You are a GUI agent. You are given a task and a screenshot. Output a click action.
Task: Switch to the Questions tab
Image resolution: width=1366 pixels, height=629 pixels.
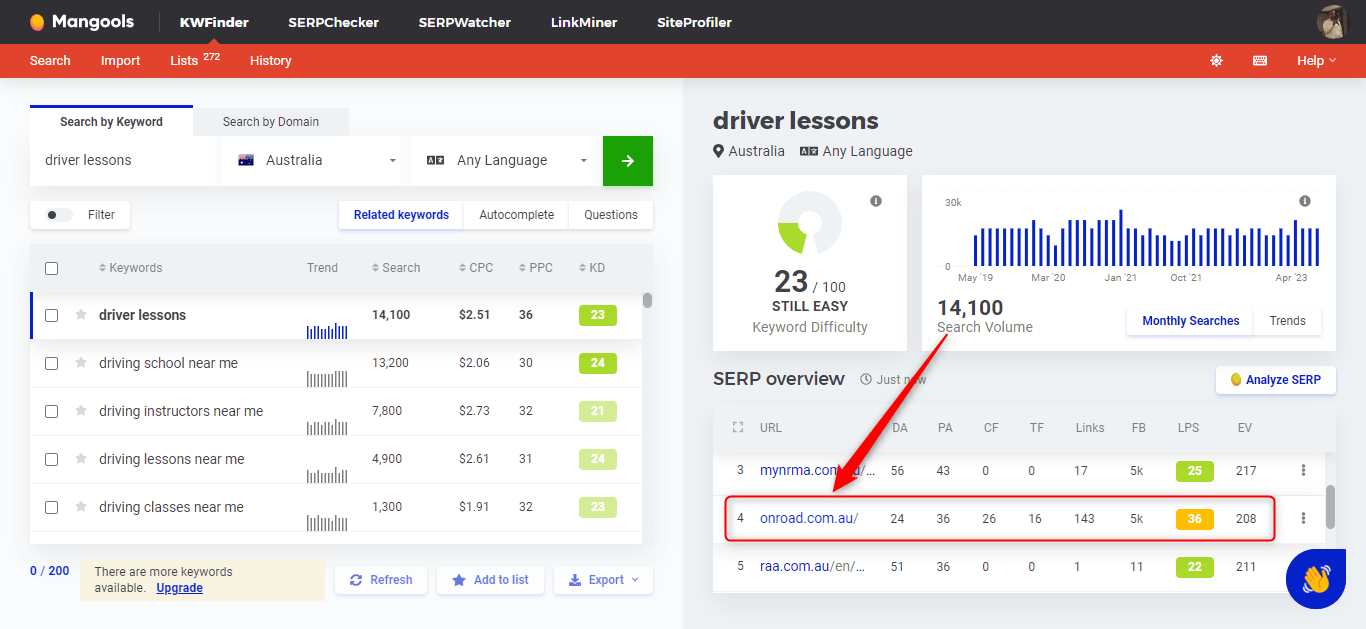click(611, 215)
